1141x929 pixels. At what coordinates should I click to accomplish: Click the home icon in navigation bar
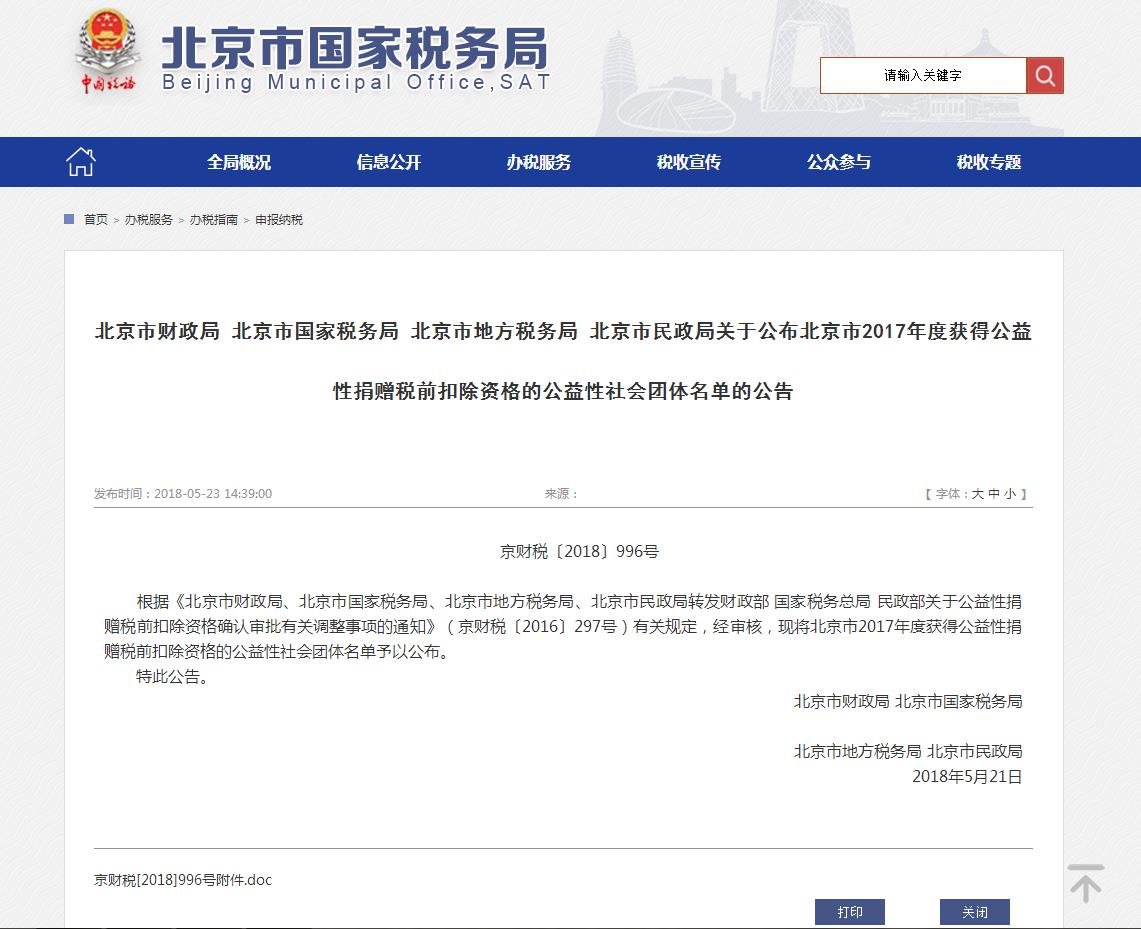80,162
